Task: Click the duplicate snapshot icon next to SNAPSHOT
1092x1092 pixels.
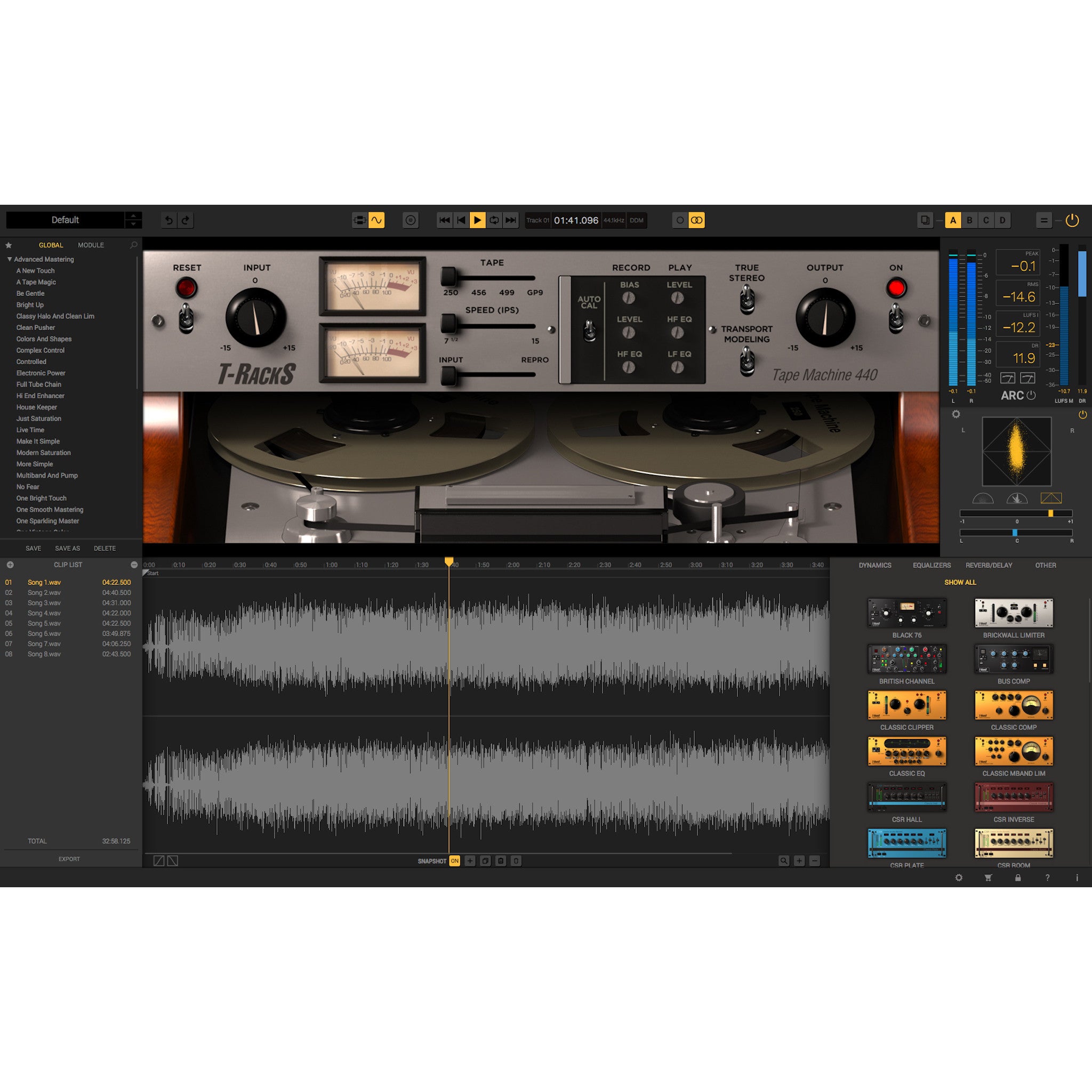Action: (485, 861)
